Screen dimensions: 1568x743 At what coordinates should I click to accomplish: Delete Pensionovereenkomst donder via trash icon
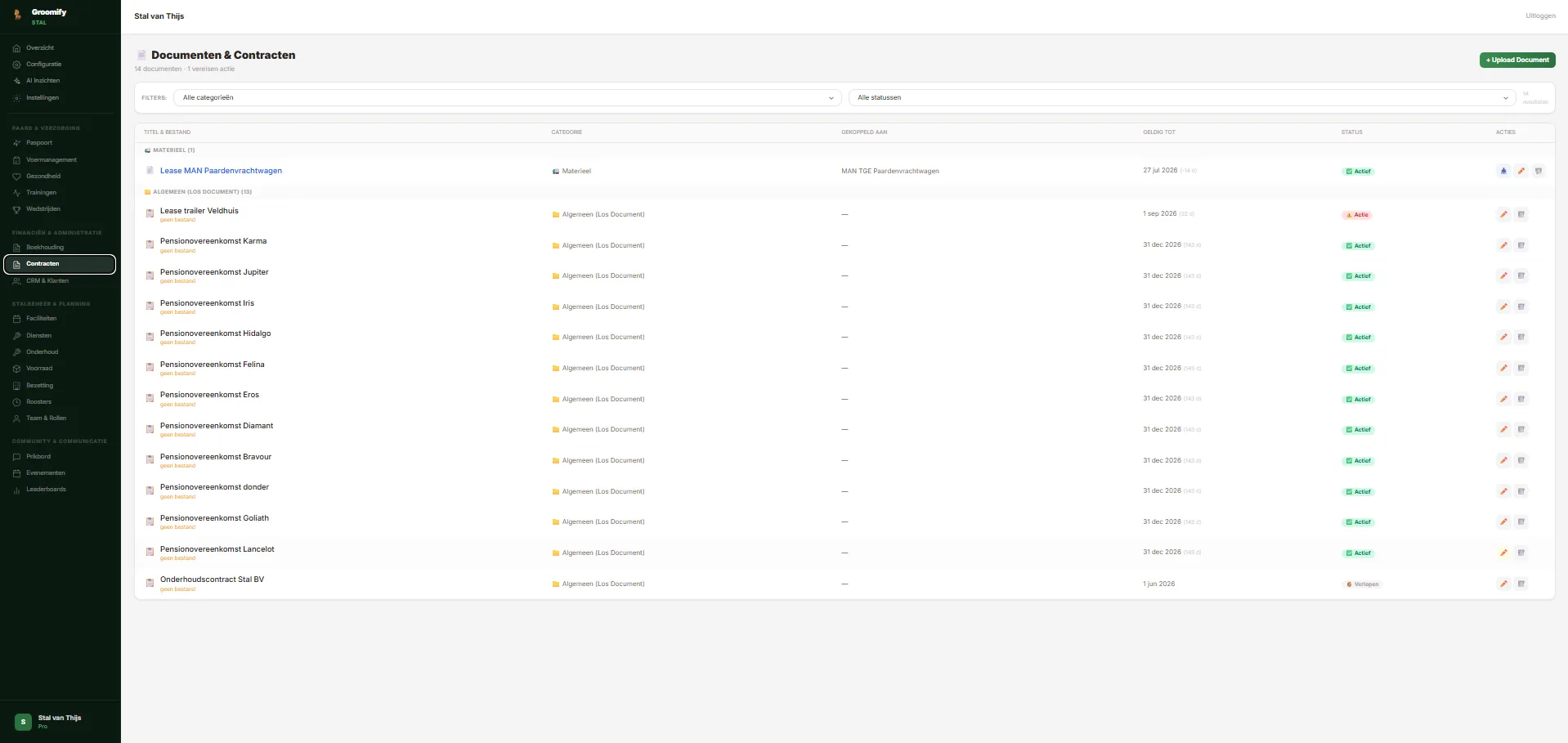[1521, 491]
